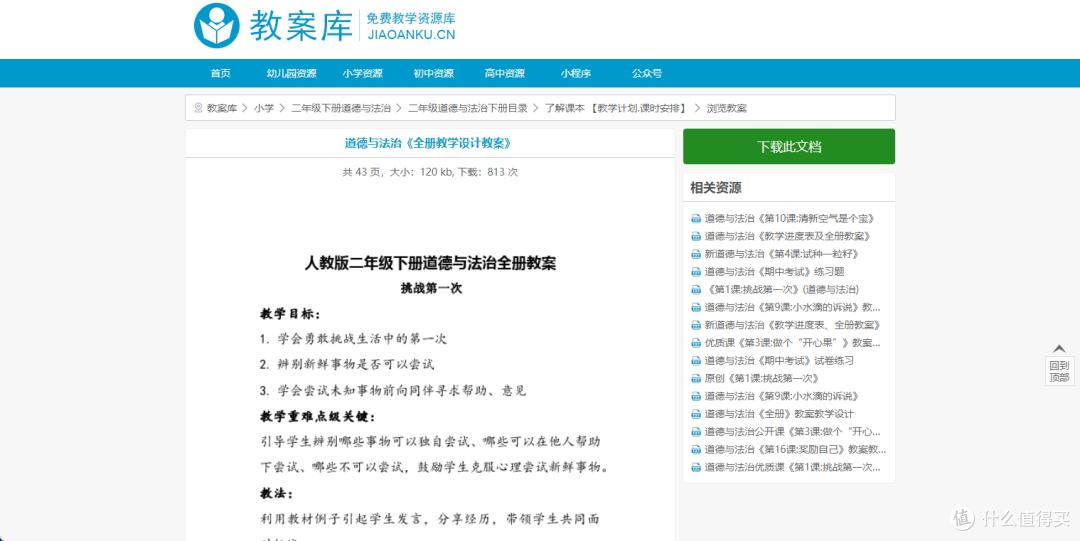Select 小学资源 in the navigation bar
This screenshot has width=1080, height=541.
362,74
